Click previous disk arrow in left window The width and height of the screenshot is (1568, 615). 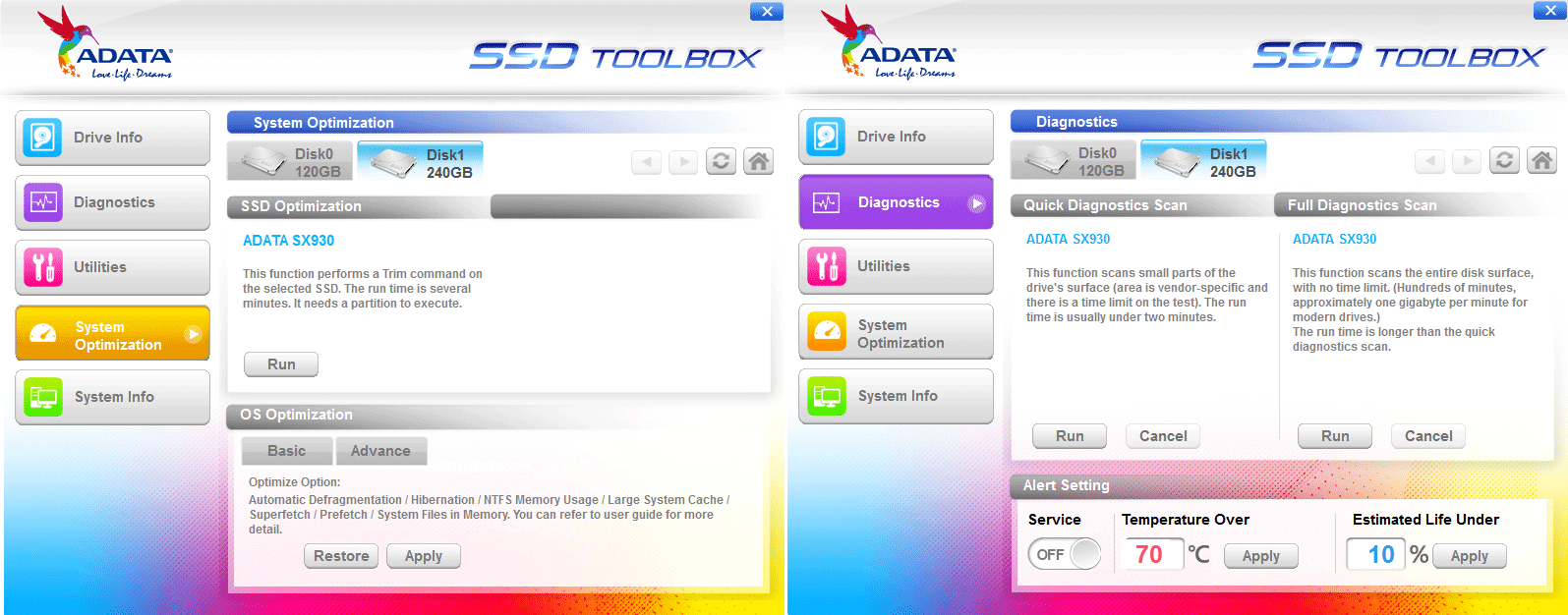click(x=646, y=161)
